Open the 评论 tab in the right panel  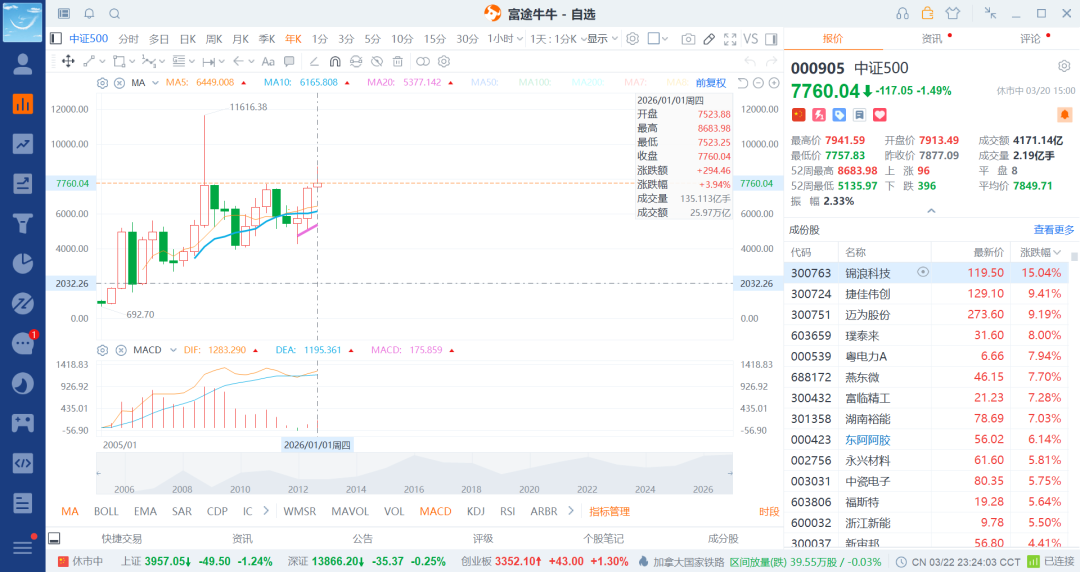click(x=1030, y=39)
